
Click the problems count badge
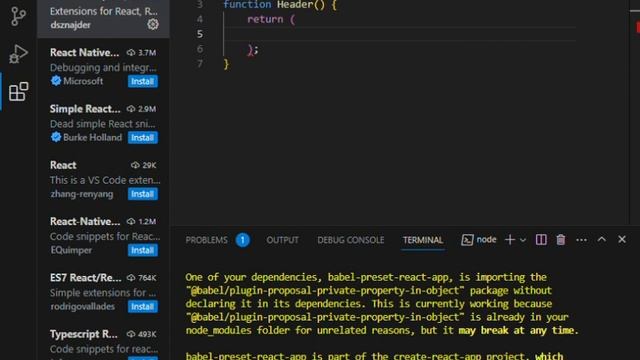point(242,240)
